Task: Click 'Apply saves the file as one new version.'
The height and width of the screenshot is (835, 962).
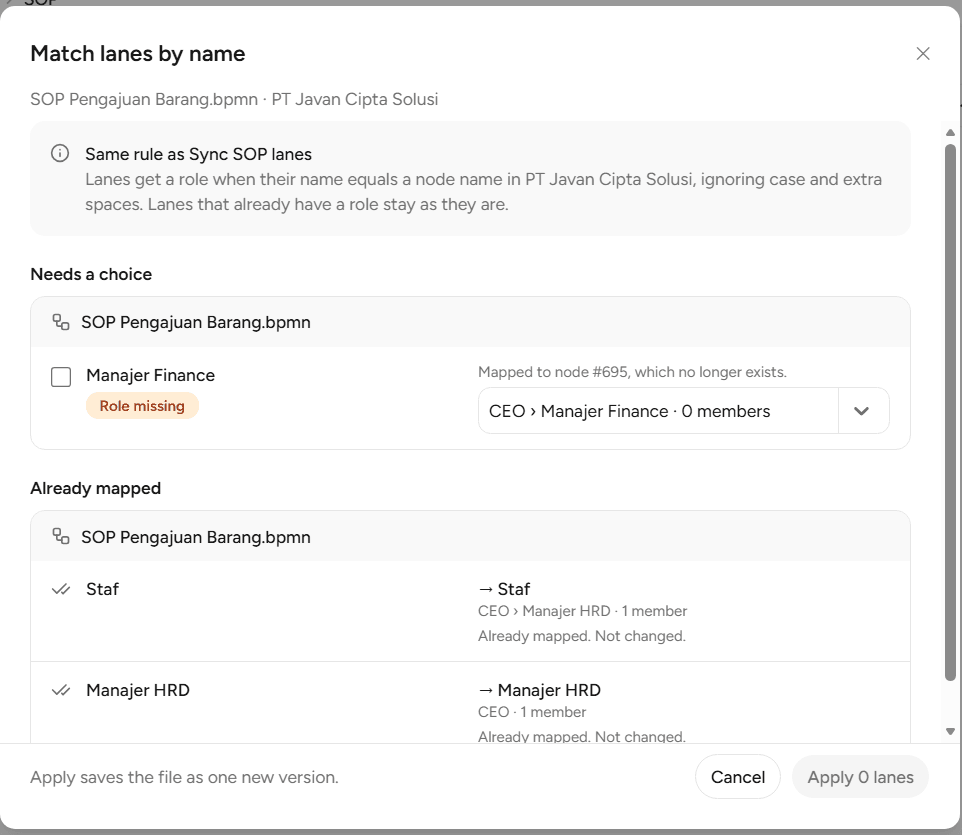Action: [184, 777]
